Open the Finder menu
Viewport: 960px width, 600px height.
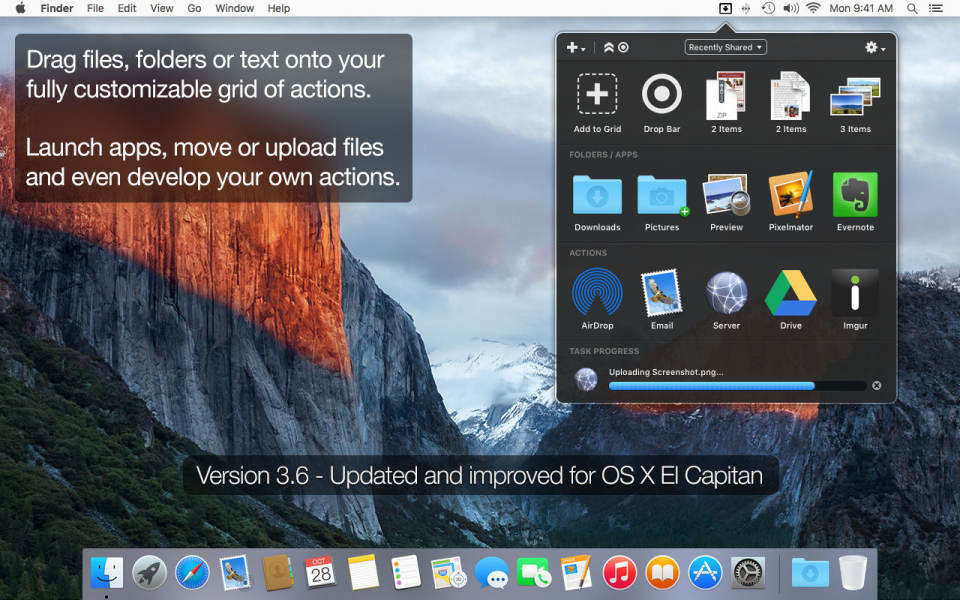57,9
